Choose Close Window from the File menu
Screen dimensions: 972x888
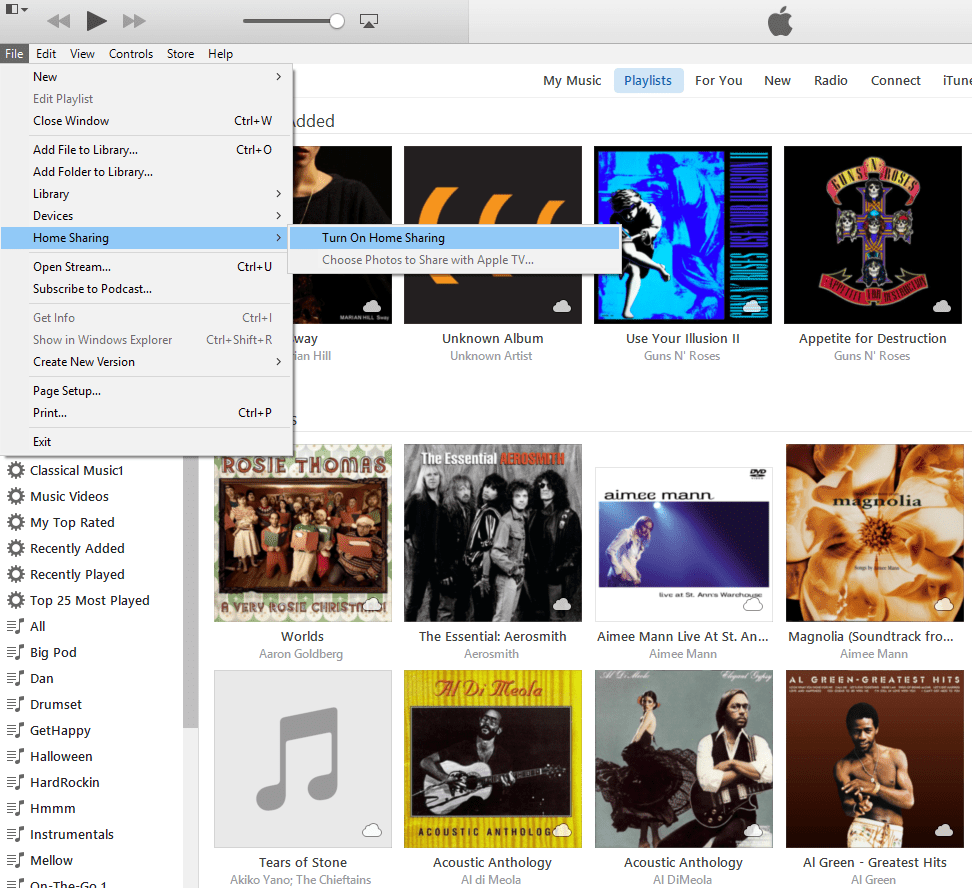coord(146,121)
